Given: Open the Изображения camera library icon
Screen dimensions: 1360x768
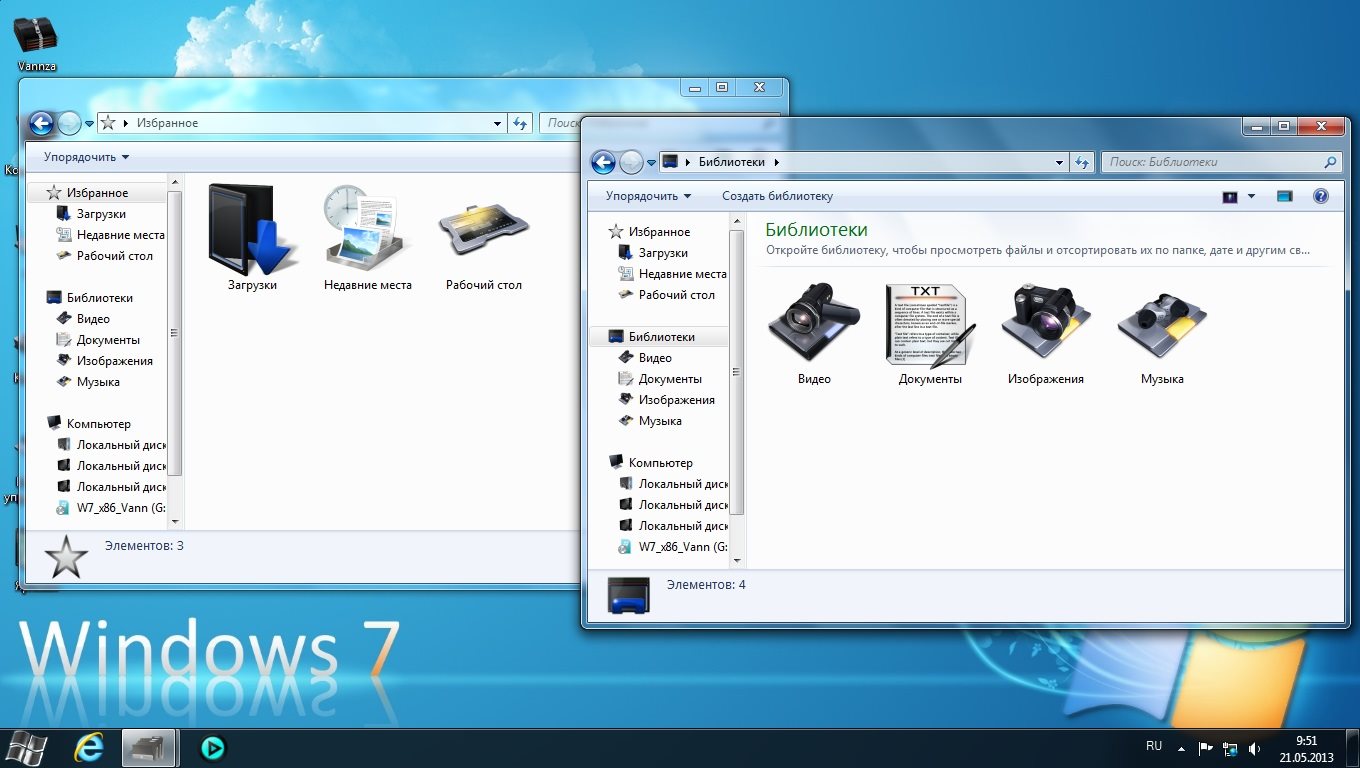Looking at the screenshot, I should pyautogui.click(x=1046, y=322).
